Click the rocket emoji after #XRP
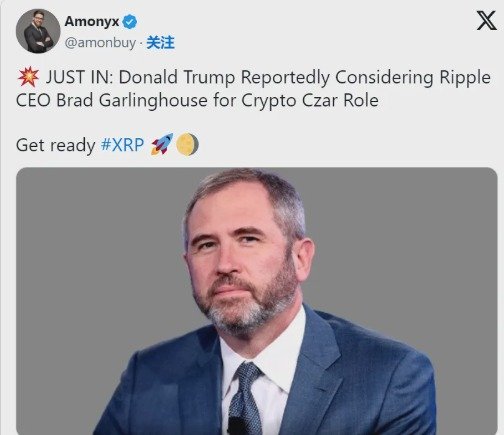504x435 pixels. click(162, 144)
